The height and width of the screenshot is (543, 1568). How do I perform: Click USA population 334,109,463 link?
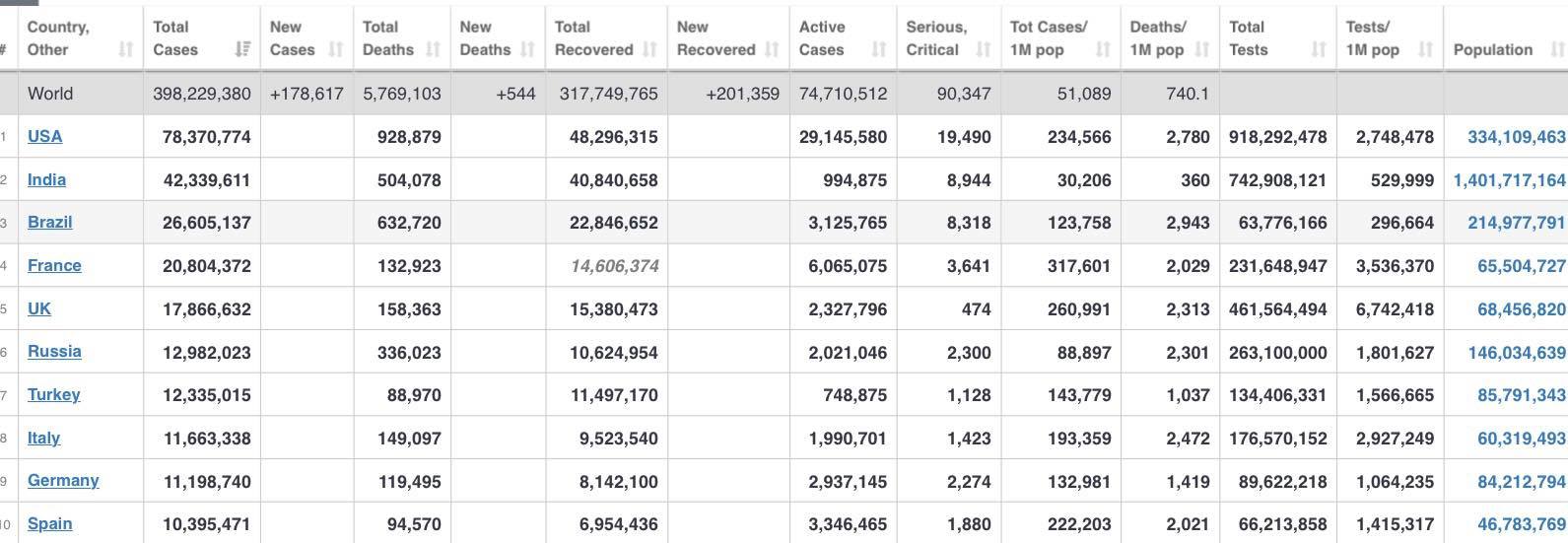tap(1516, 137)
